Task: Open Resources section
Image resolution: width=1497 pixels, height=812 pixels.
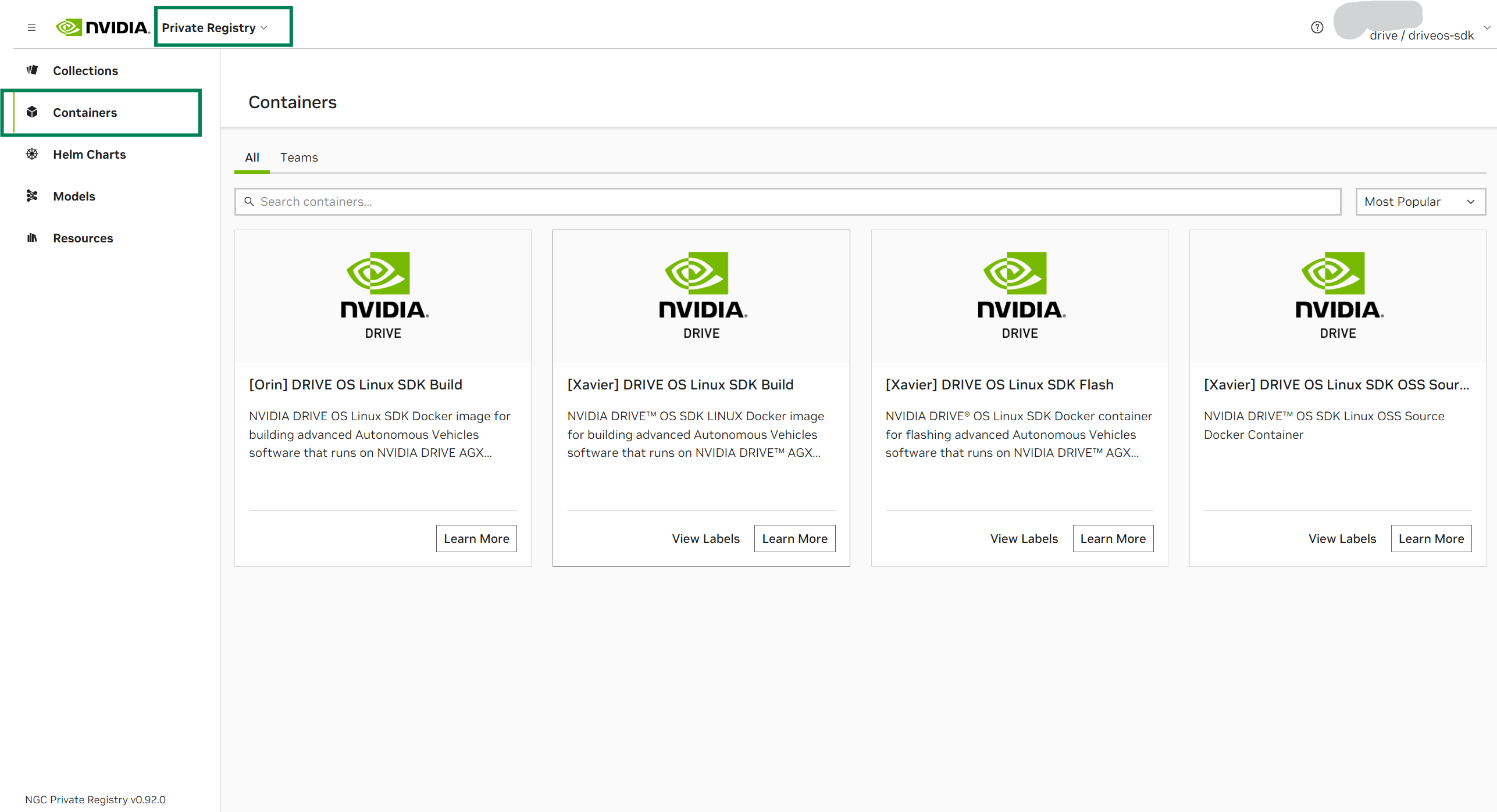Action: pos(83,238)
